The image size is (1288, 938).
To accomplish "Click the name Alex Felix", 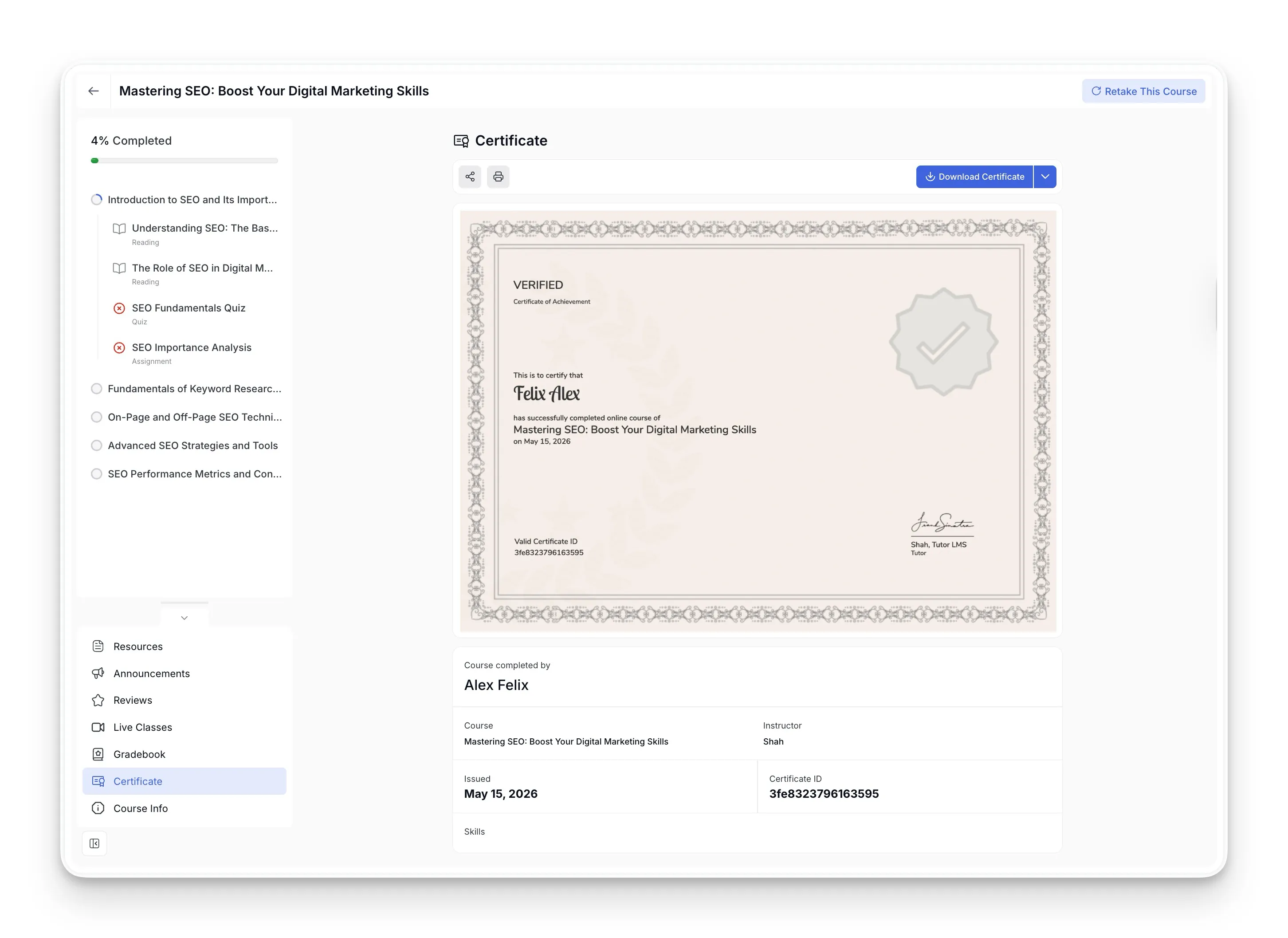I will click(496, 685).
